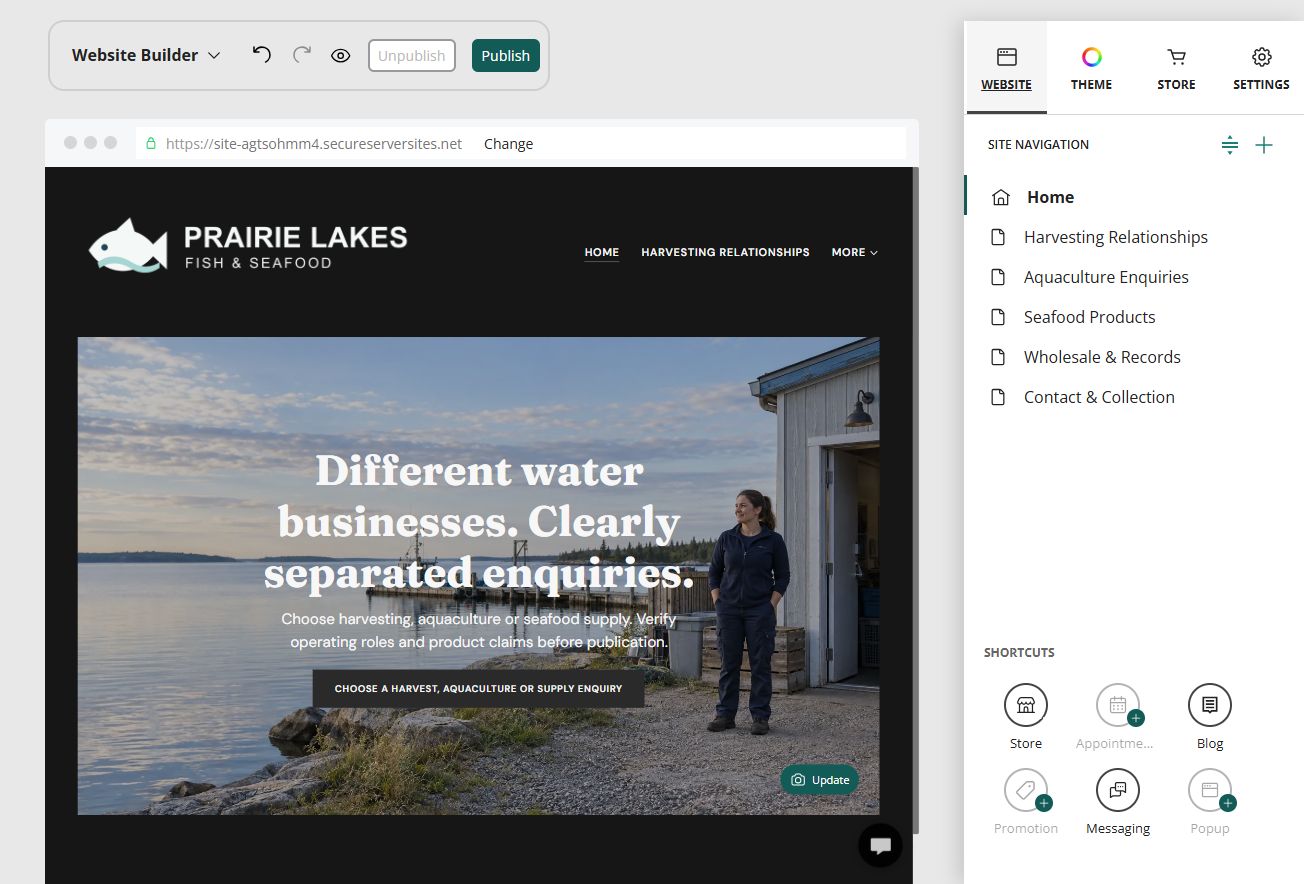Switch to the THEME tab
1304x884 pixels.
click(1091, 68)
